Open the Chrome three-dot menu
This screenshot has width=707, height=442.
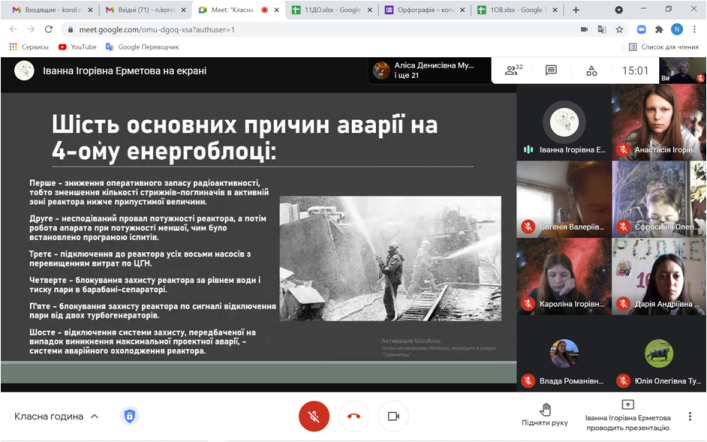694,29
